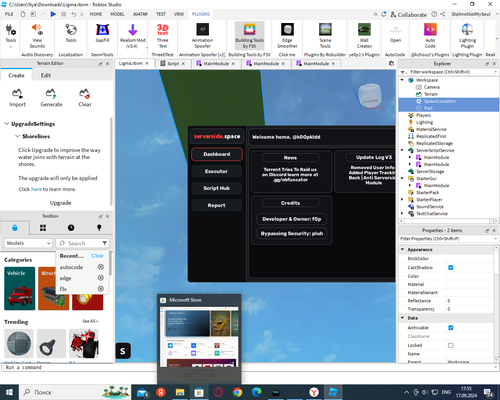Click the terrain Import icon
Screen dimensions: 500x400
17,98
